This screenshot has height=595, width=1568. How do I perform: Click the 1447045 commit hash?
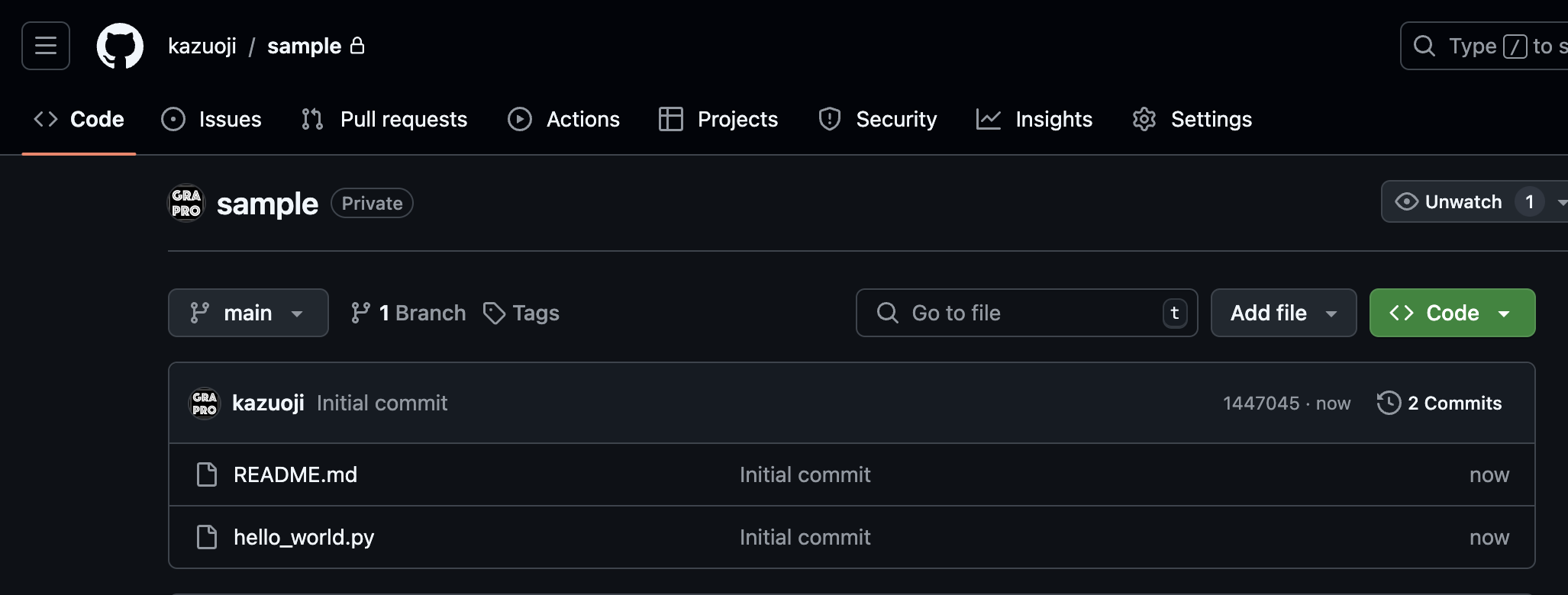coord(1260,403)
